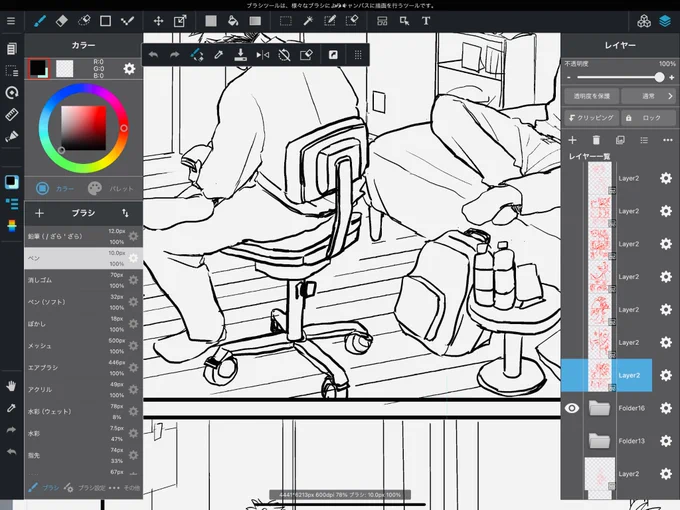Toggle 透明度を保護 protect alpha

click(x=592, y=96)
